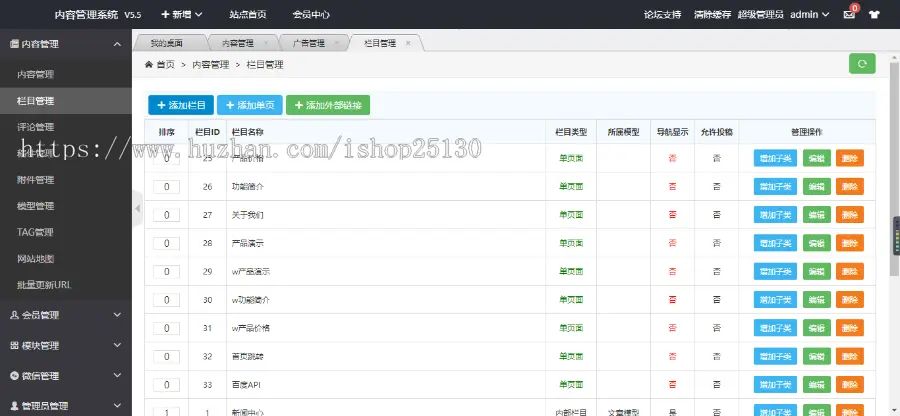The width and height of the screenshot is (900, 416).
Task: Open the 新增 dropdown in the top bar
Action: pos(181,15)
